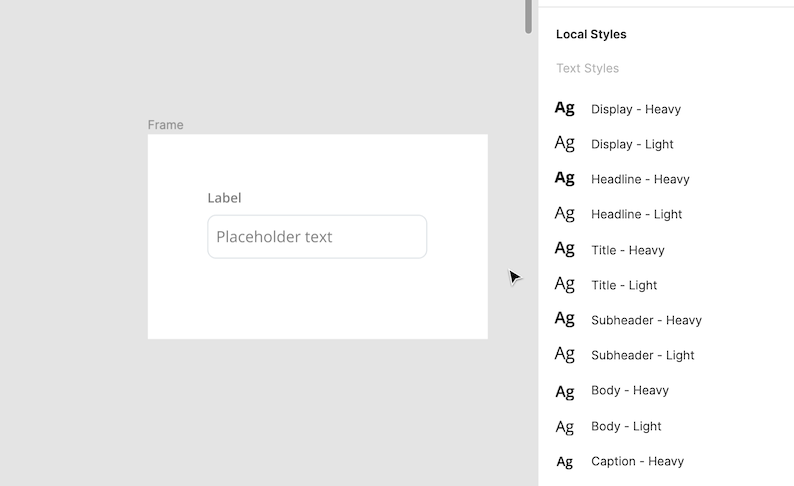Click the Local Styles panel heading
Image resolution: width=794 pixels, height=486 pixels.
[x=591, y=34]
